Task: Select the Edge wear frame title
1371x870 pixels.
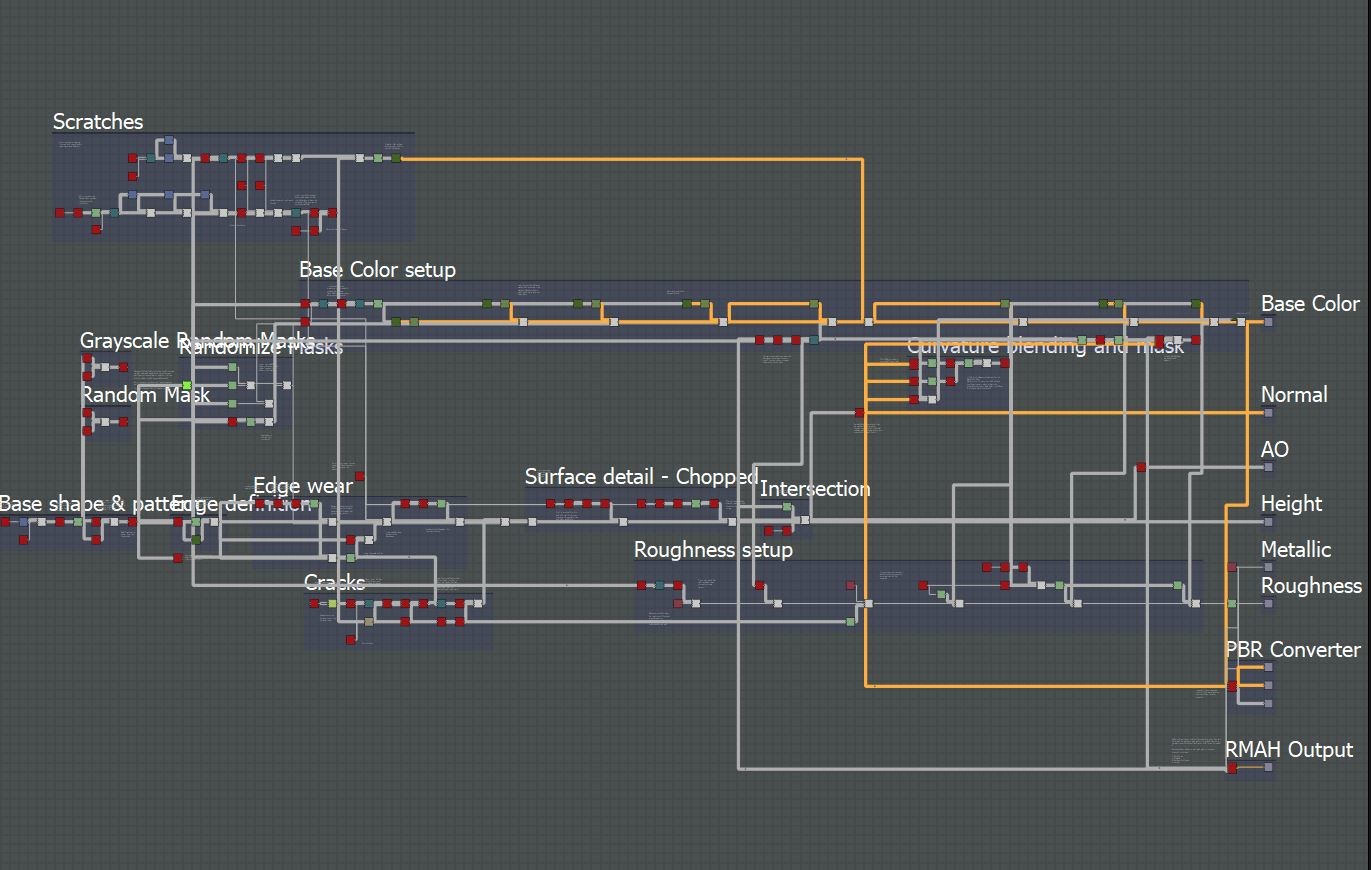Action: pyautogui.click(x=303, y=486)
